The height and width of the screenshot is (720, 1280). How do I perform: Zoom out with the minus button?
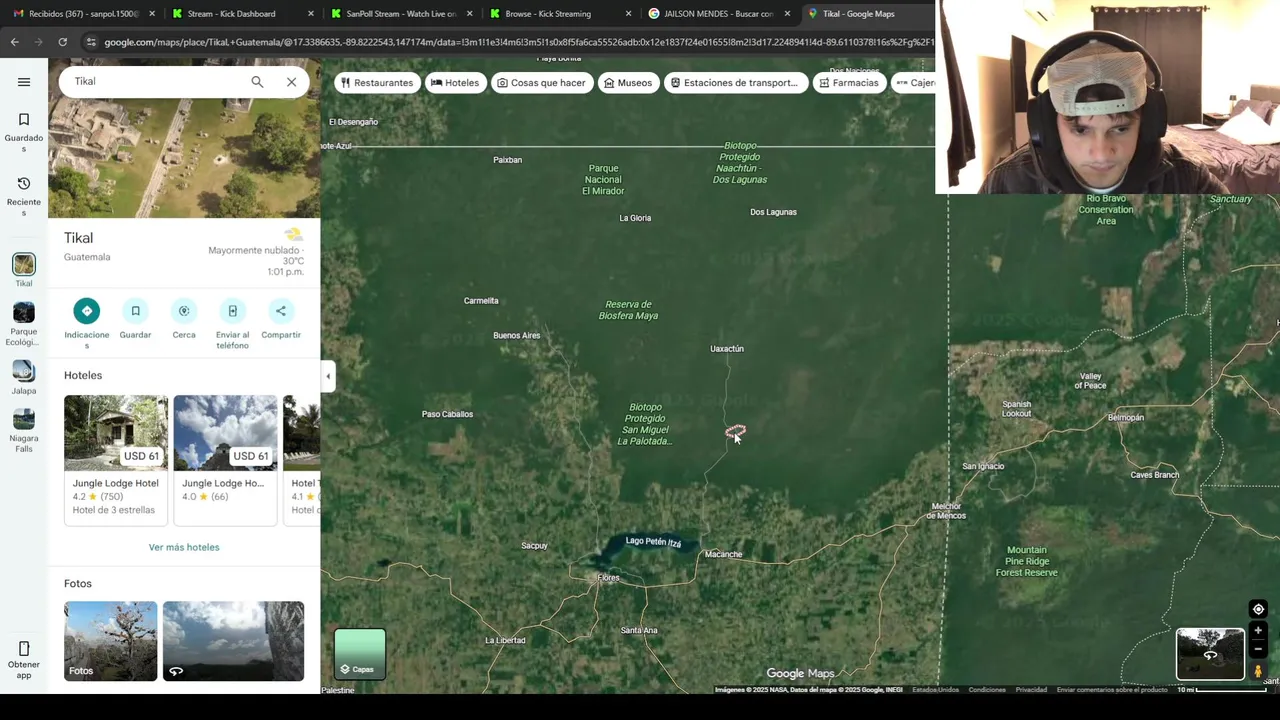coord(1258,649)
